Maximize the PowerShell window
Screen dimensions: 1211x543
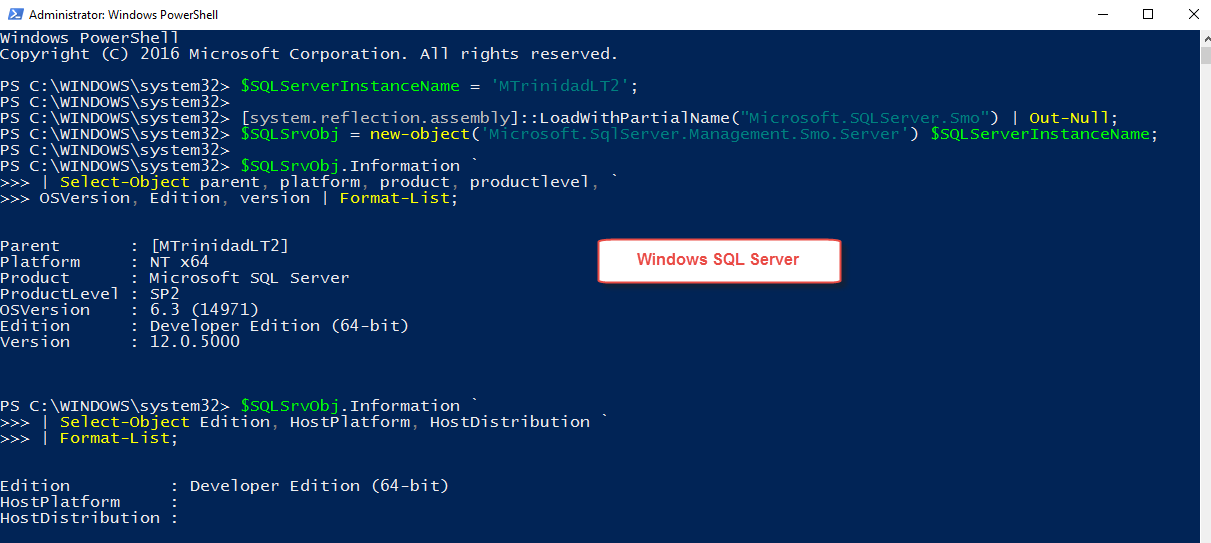pos(1147,14)
